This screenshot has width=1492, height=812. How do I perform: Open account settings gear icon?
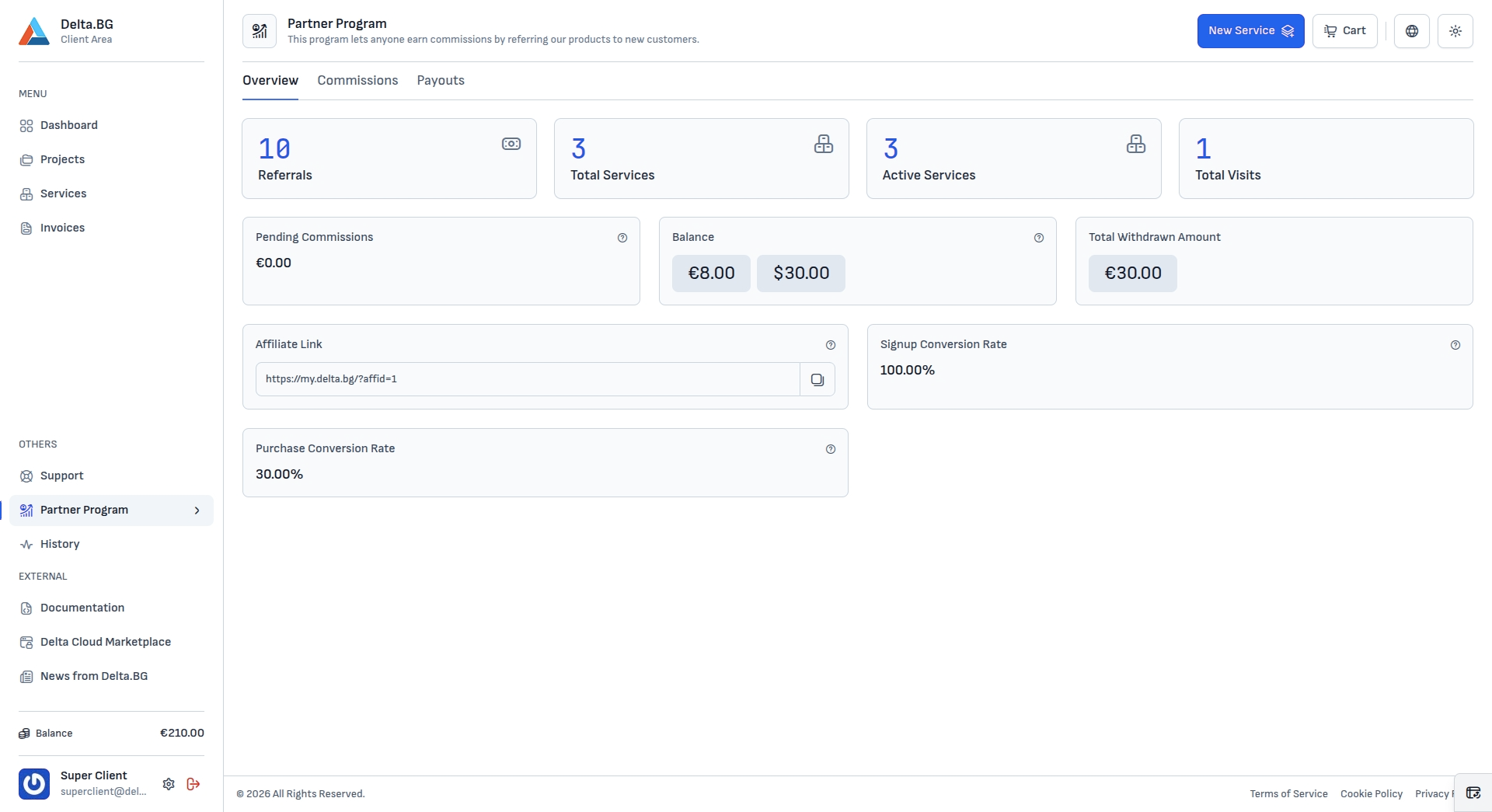pos(169,784)
